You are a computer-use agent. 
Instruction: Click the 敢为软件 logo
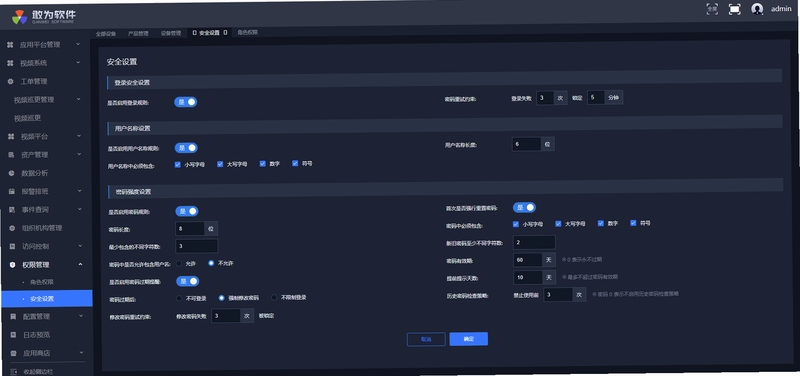pyautogui.click(x=44, y=17)
